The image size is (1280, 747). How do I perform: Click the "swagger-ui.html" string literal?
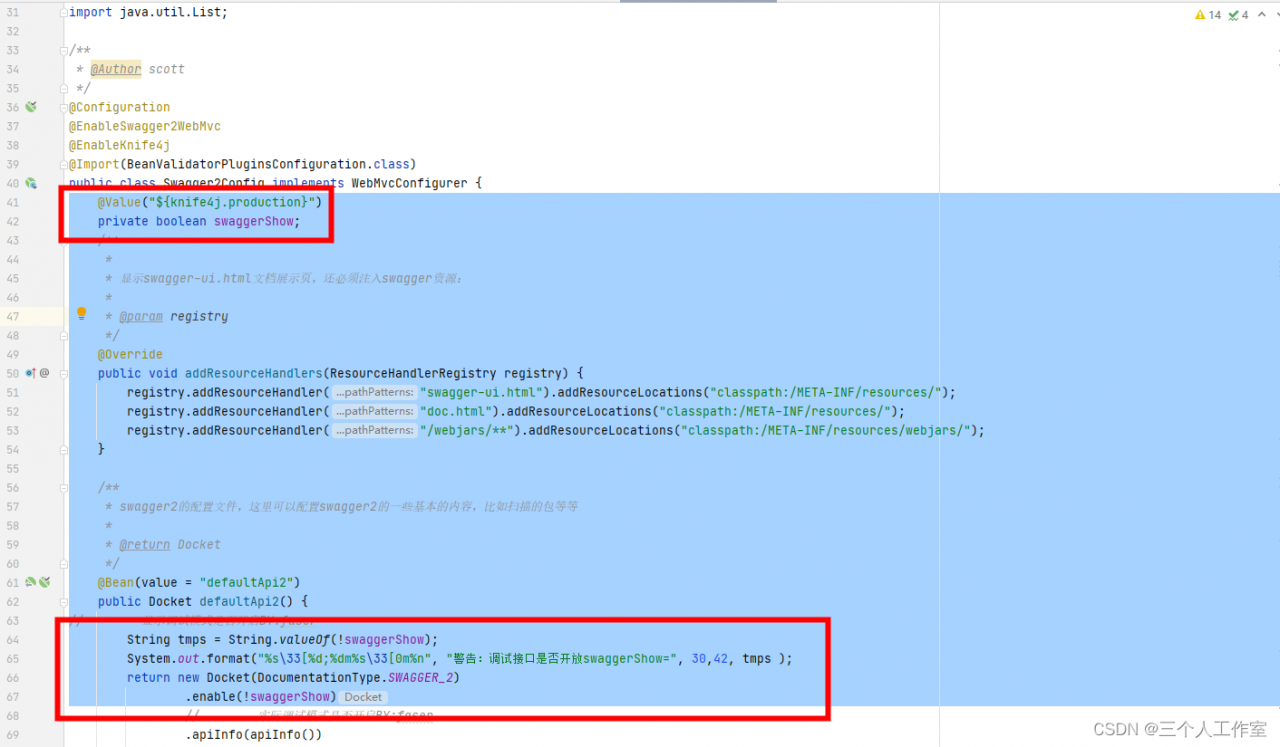pyautogui.click(x=482, y=392)
